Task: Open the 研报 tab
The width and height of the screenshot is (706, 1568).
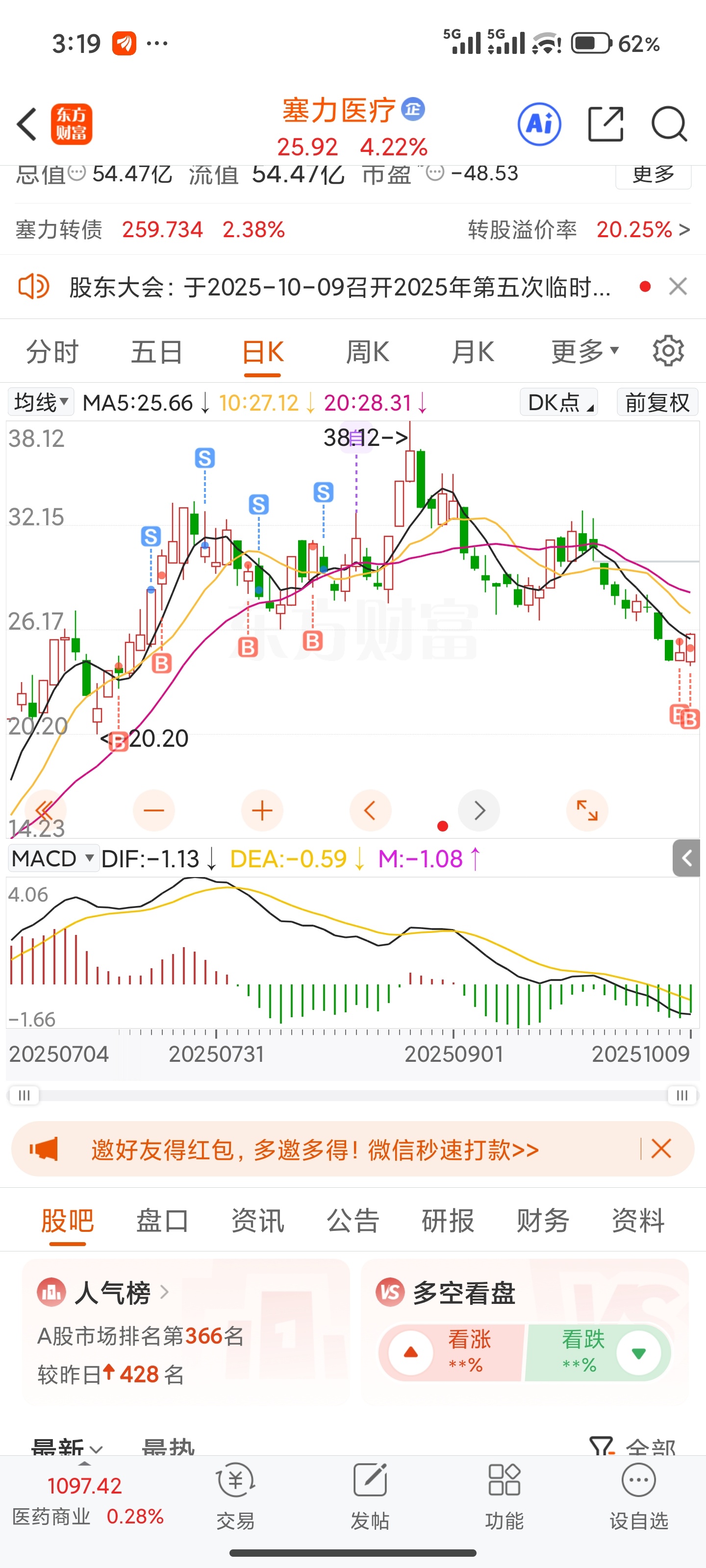Action: click(x=448, y=1221)
